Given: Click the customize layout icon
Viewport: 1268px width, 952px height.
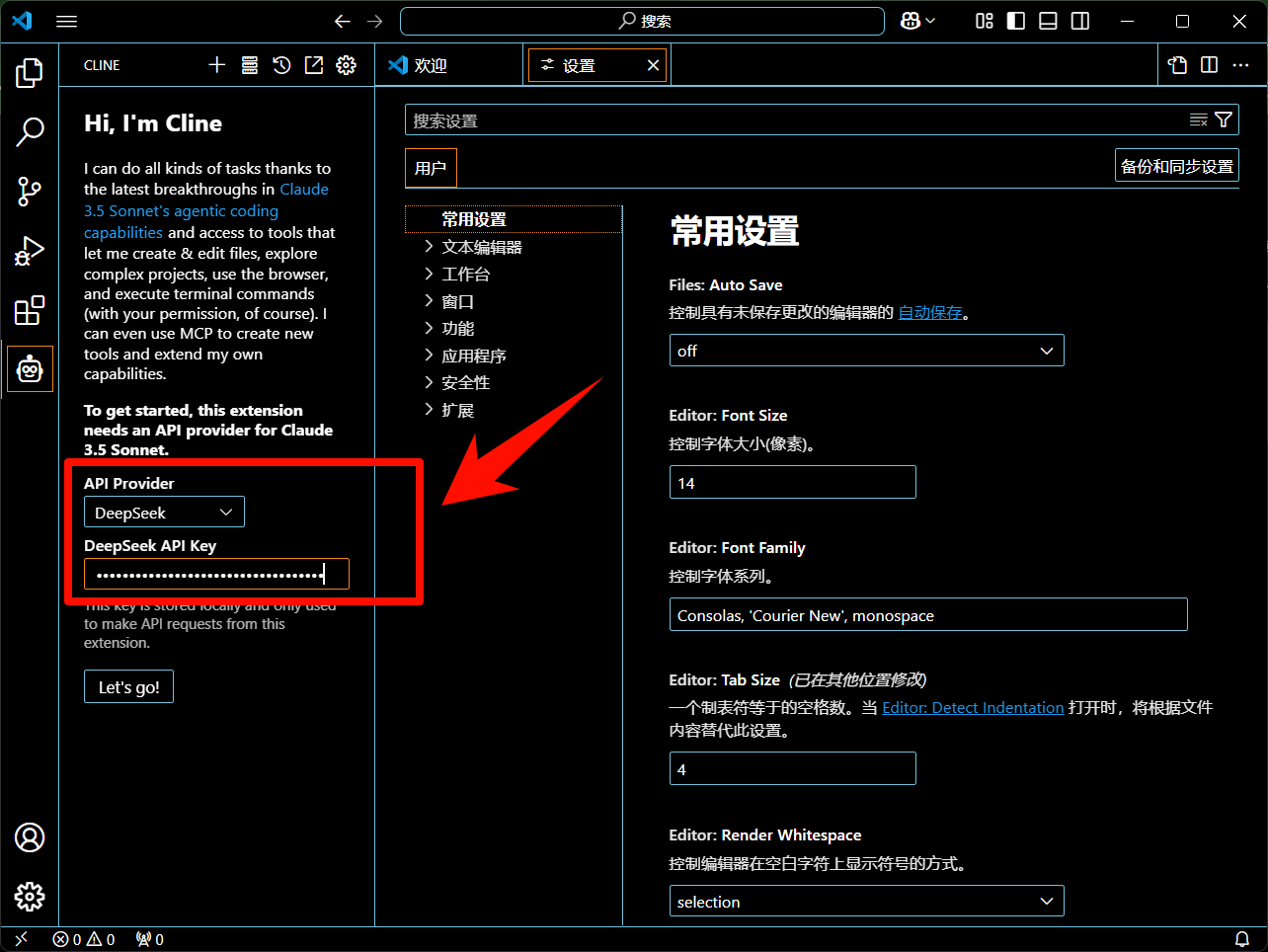Looking at the screenshot, I should (985, 21).
